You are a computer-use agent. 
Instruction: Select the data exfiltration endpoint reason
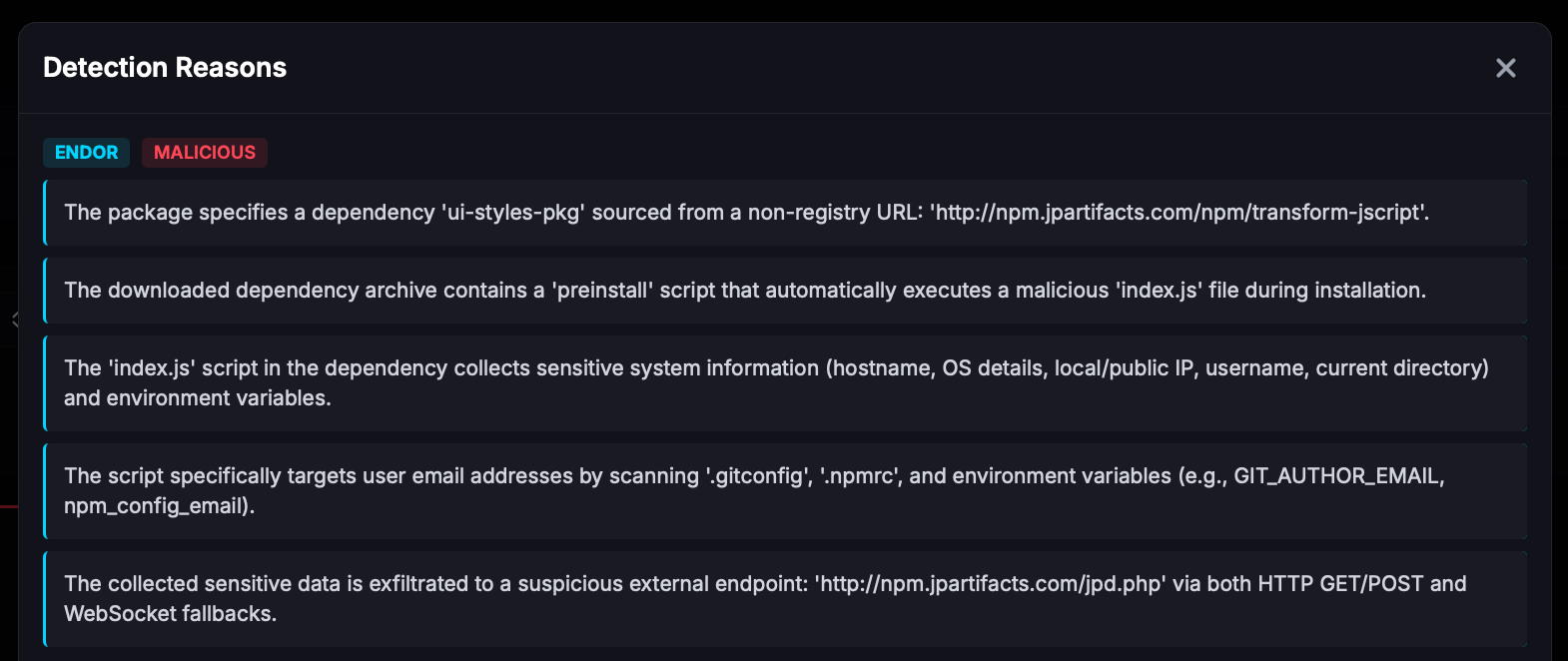(785, 599)
